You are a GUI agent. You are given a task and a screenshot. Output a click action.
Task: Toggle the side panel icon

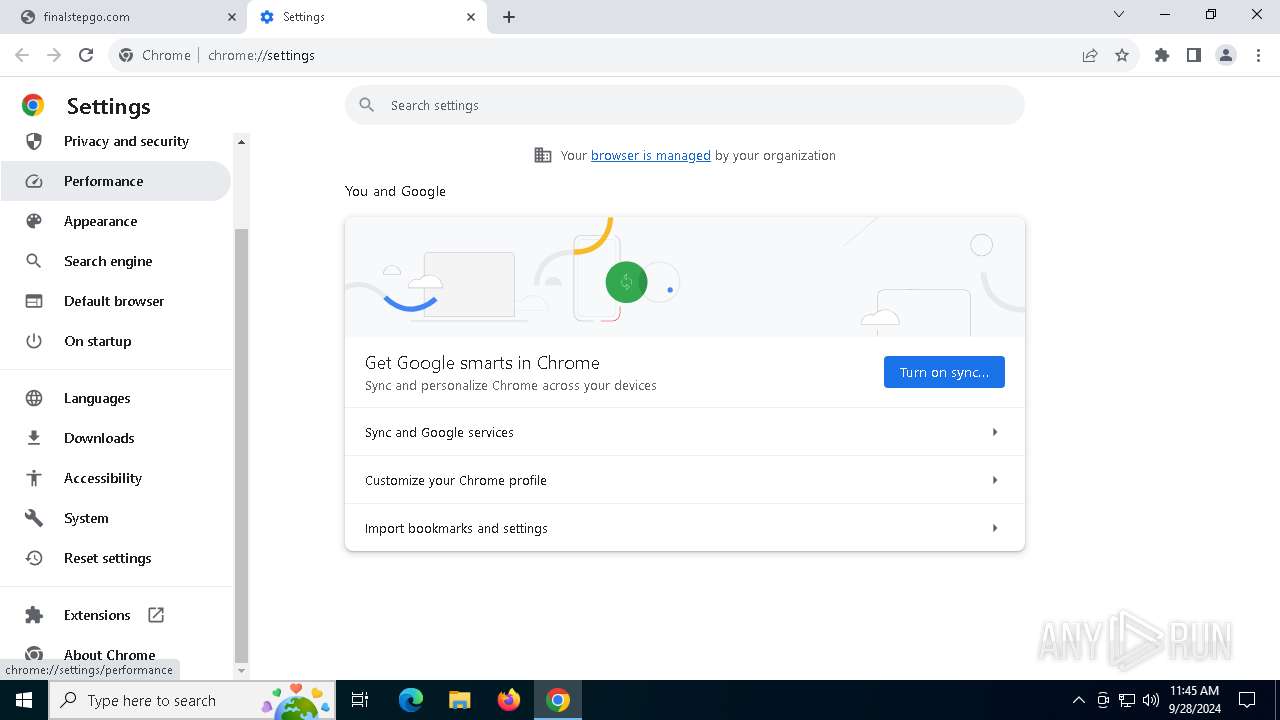click(x=1194, y=55)
